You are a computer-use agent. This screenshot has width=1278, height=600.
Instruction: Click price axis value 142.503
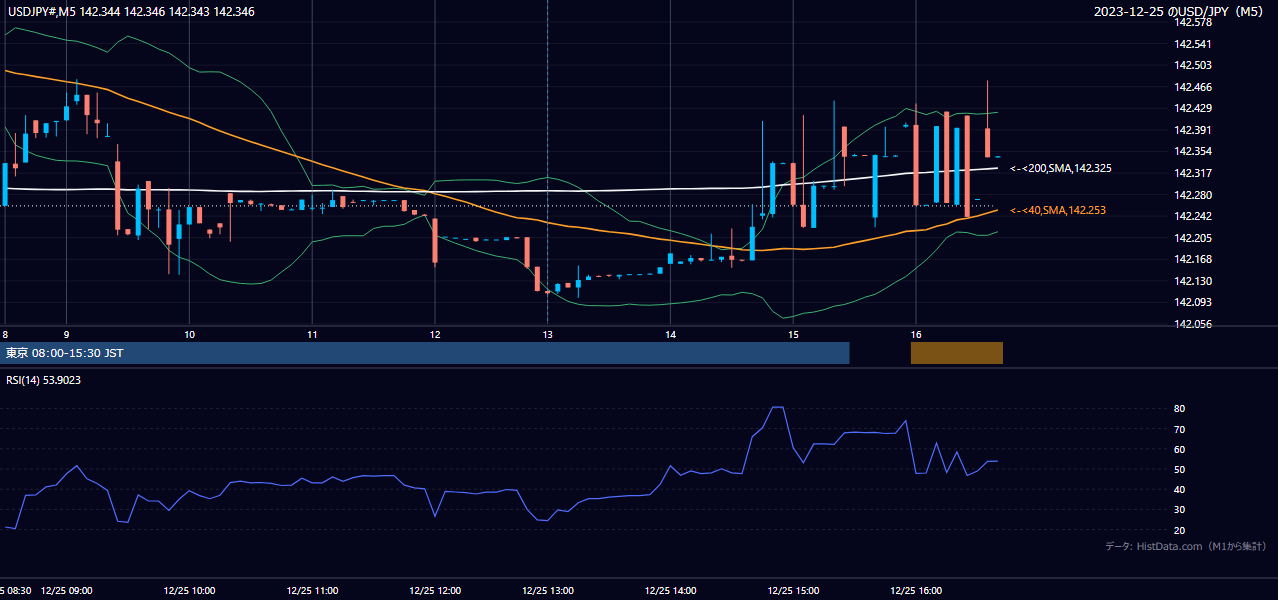point(1192,66)
